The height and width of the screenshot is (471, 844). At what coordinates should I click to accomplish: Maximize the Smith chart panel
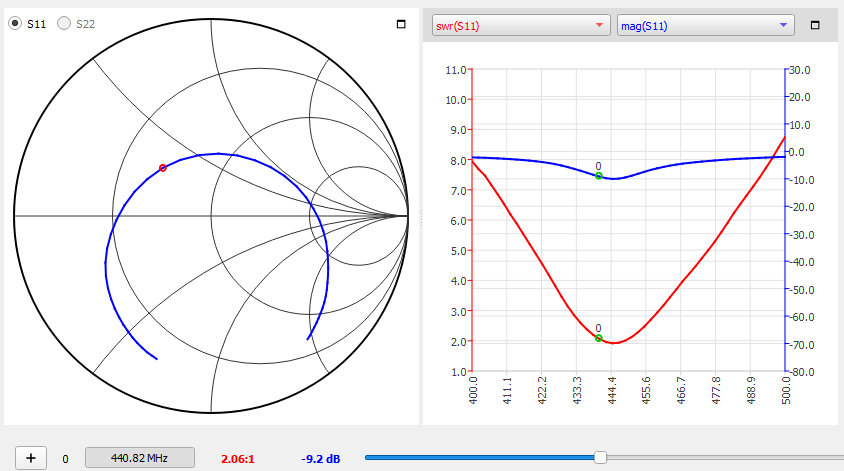click(x=401, y=24)
